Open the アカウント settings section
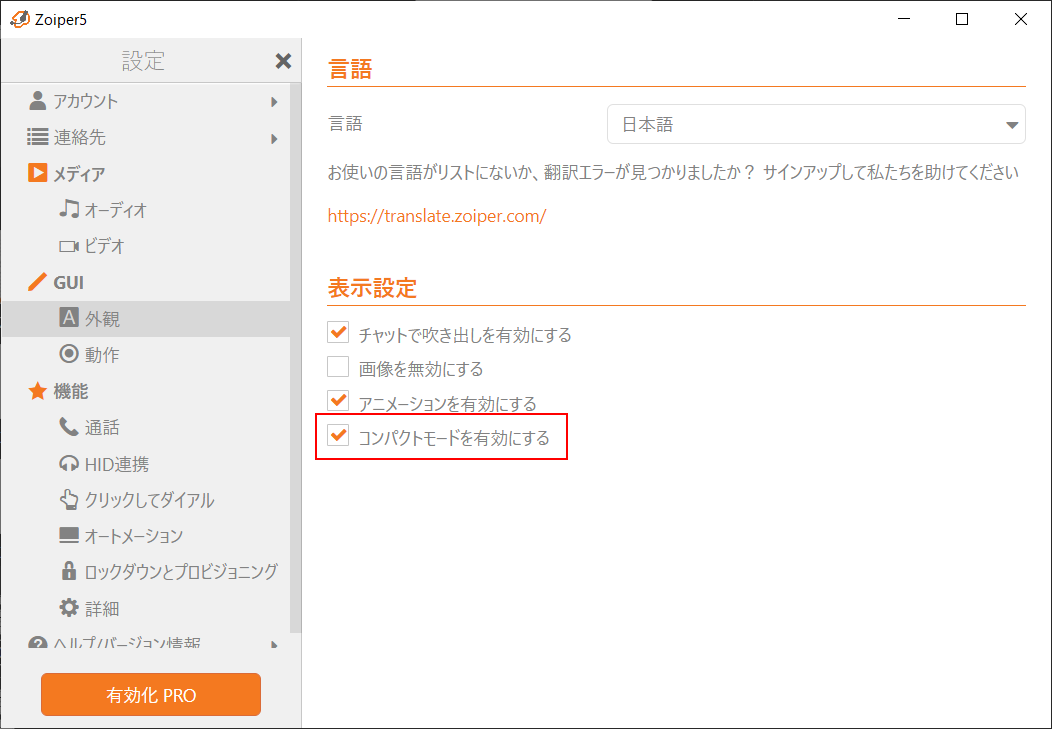Image resolution: width=1052 pixels, height=729 pixels. 146,101
